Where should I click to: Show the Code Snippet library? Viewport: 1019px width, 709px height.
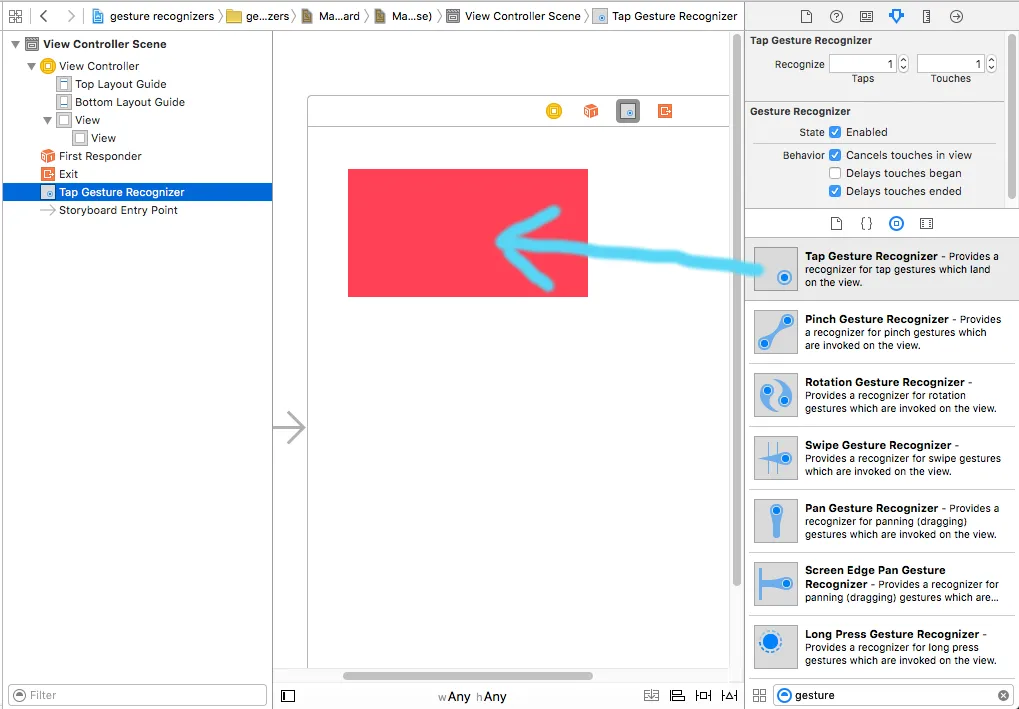(x=866, y=224)
